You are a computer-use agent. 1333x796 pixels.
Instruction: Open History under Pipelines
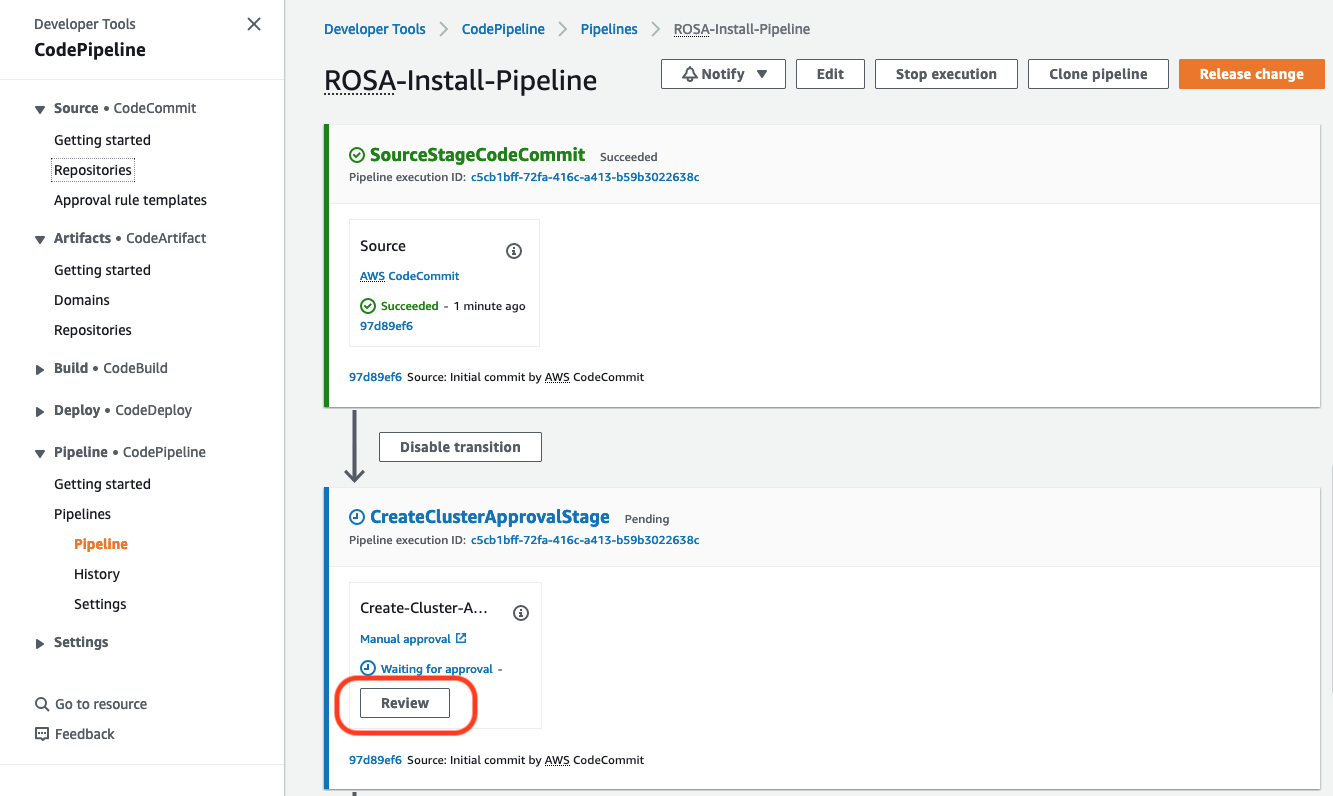(x=97, y=574)
